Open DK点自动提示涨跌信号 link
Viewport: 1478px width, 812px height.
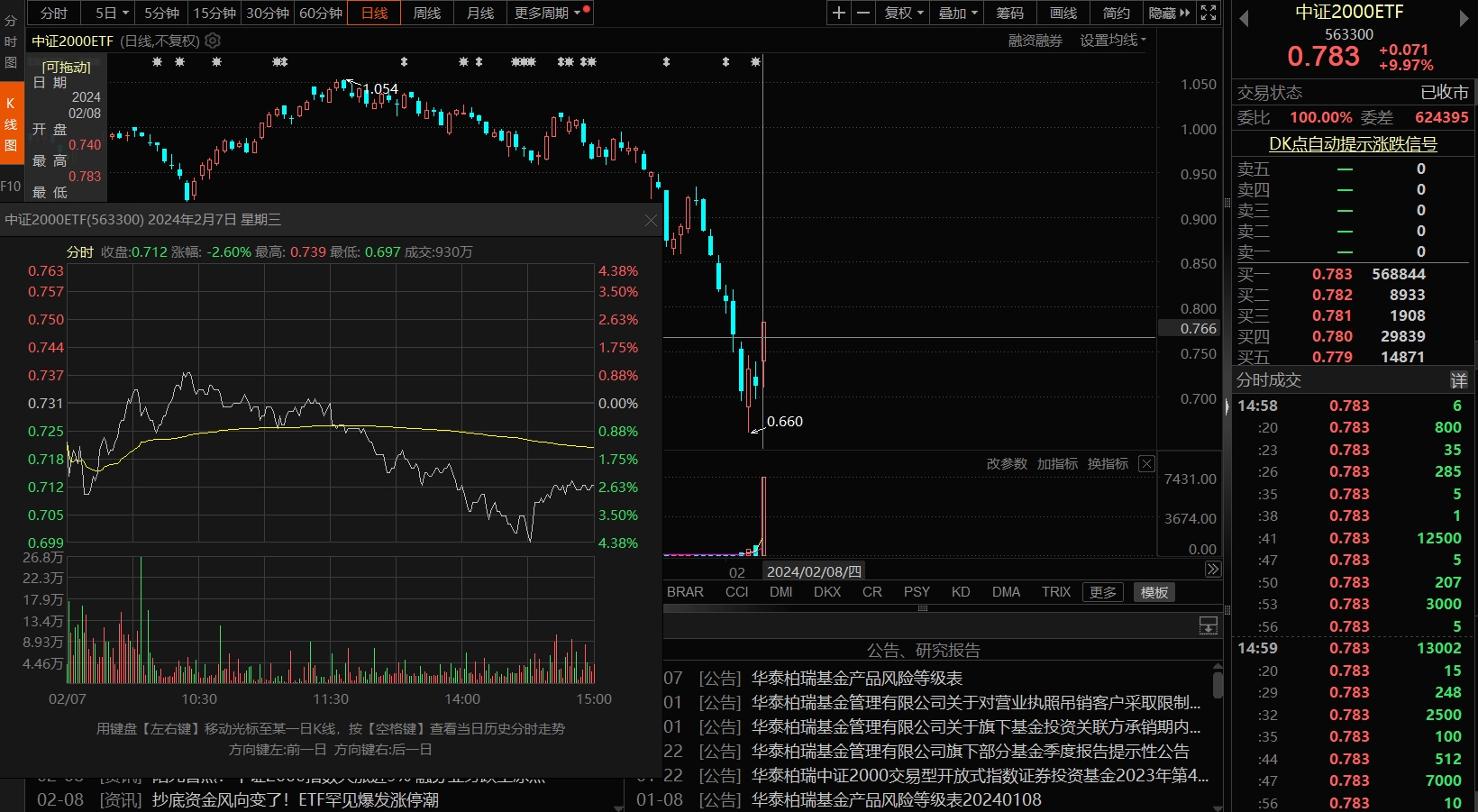click(1353, 144)
